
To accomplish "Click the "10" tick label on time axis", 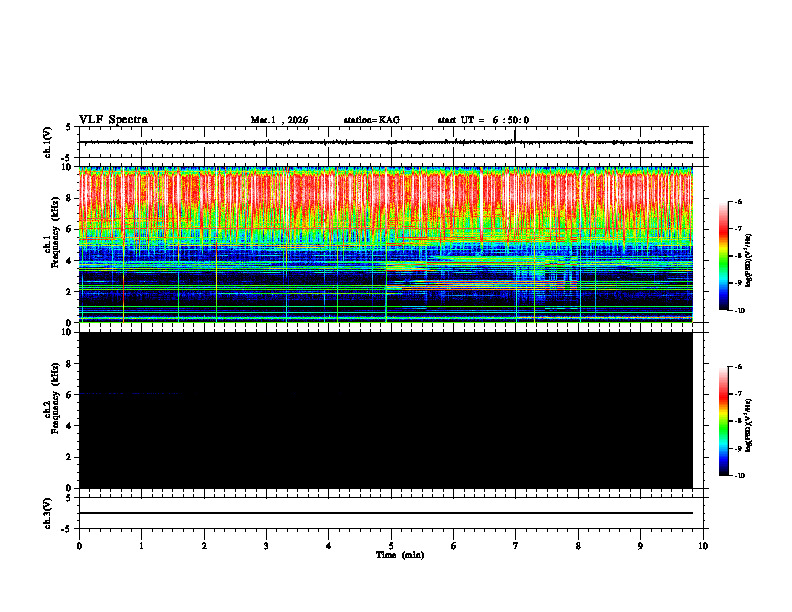I will point(703,546).
